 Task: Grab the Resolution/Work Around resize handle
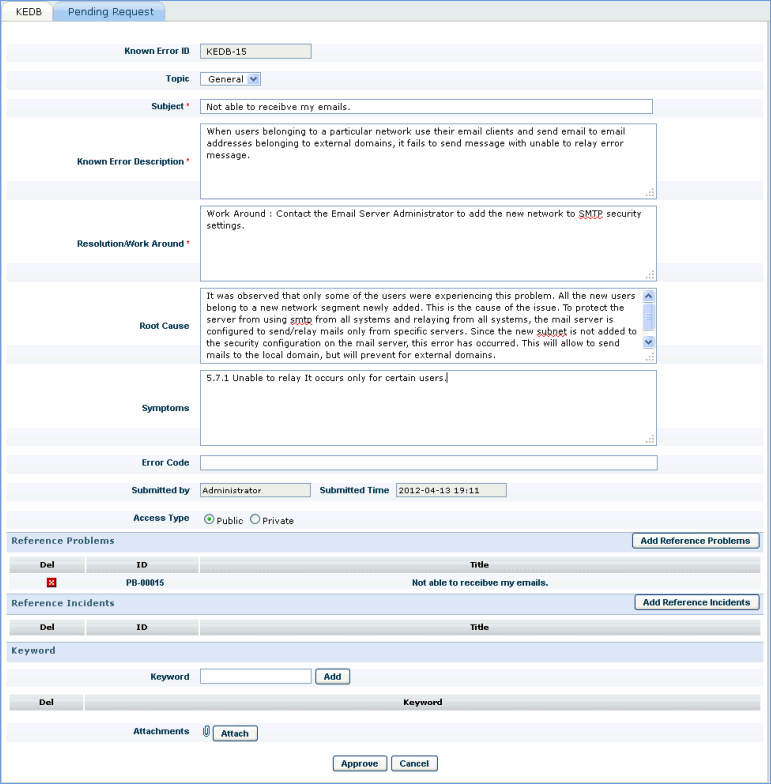[650, 275]
